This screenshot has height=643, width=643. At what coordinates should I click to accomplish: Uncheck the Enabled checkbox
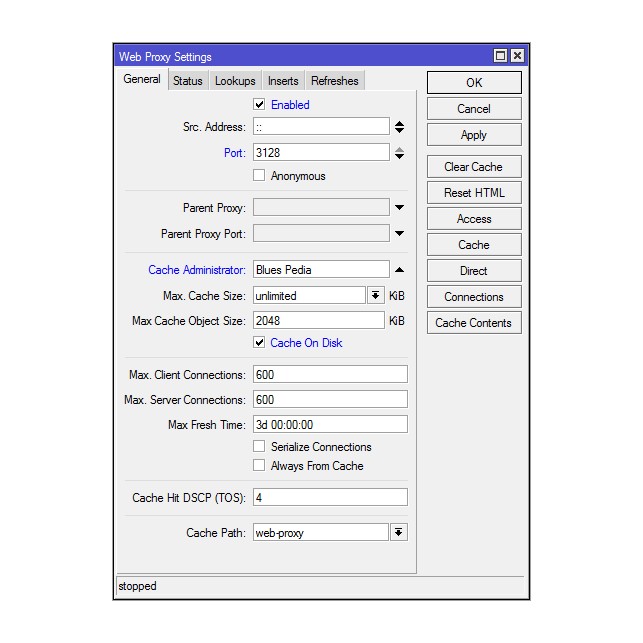pyautogui.click(x=260, y=105)
